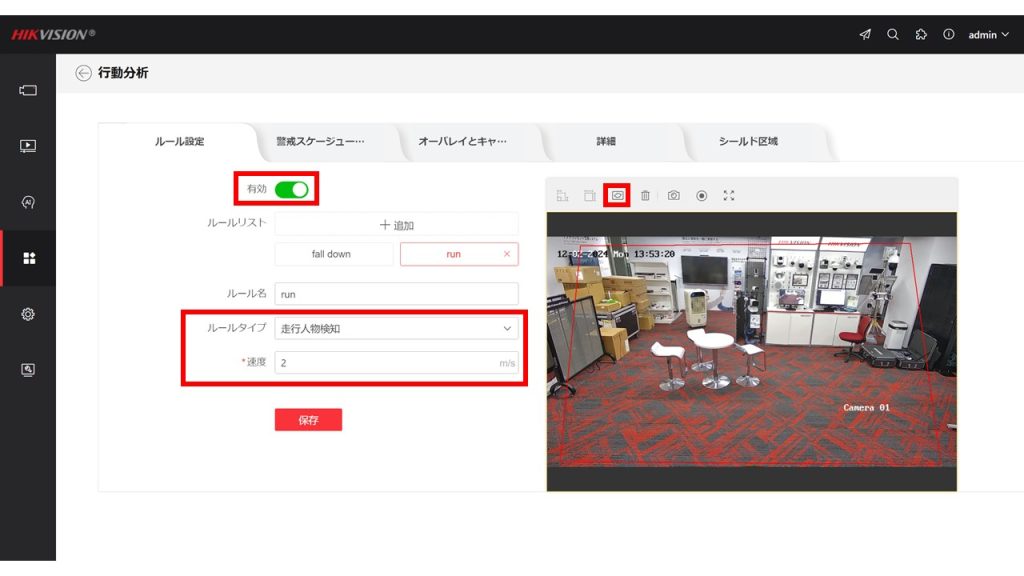This screenshot has width=1024, height=576.
Task: Click the 保存 save button
Action: click(x=308, y=420)
